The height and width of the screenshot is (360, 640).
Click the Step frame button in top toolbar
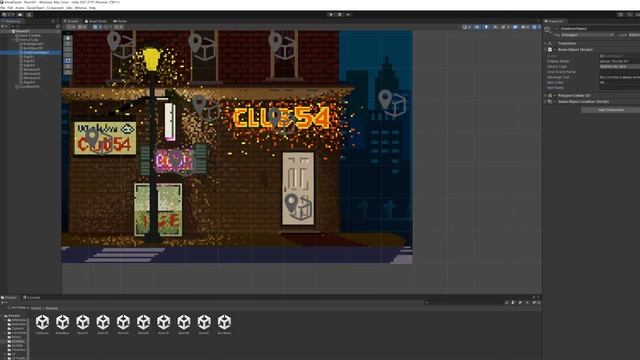click(x=348, y=15)
